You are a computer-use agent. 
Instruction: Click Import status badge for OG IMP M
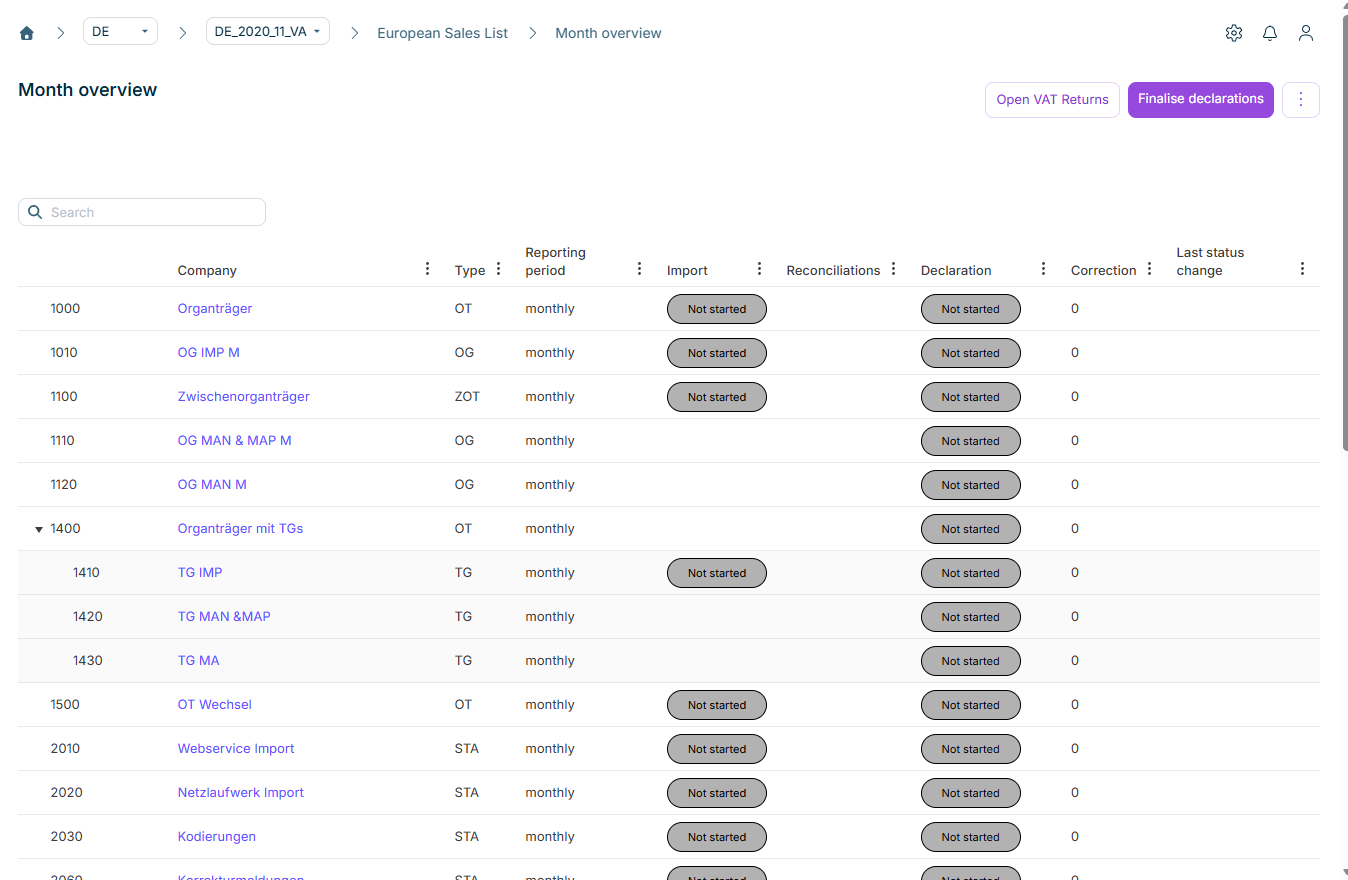[717, 353]
